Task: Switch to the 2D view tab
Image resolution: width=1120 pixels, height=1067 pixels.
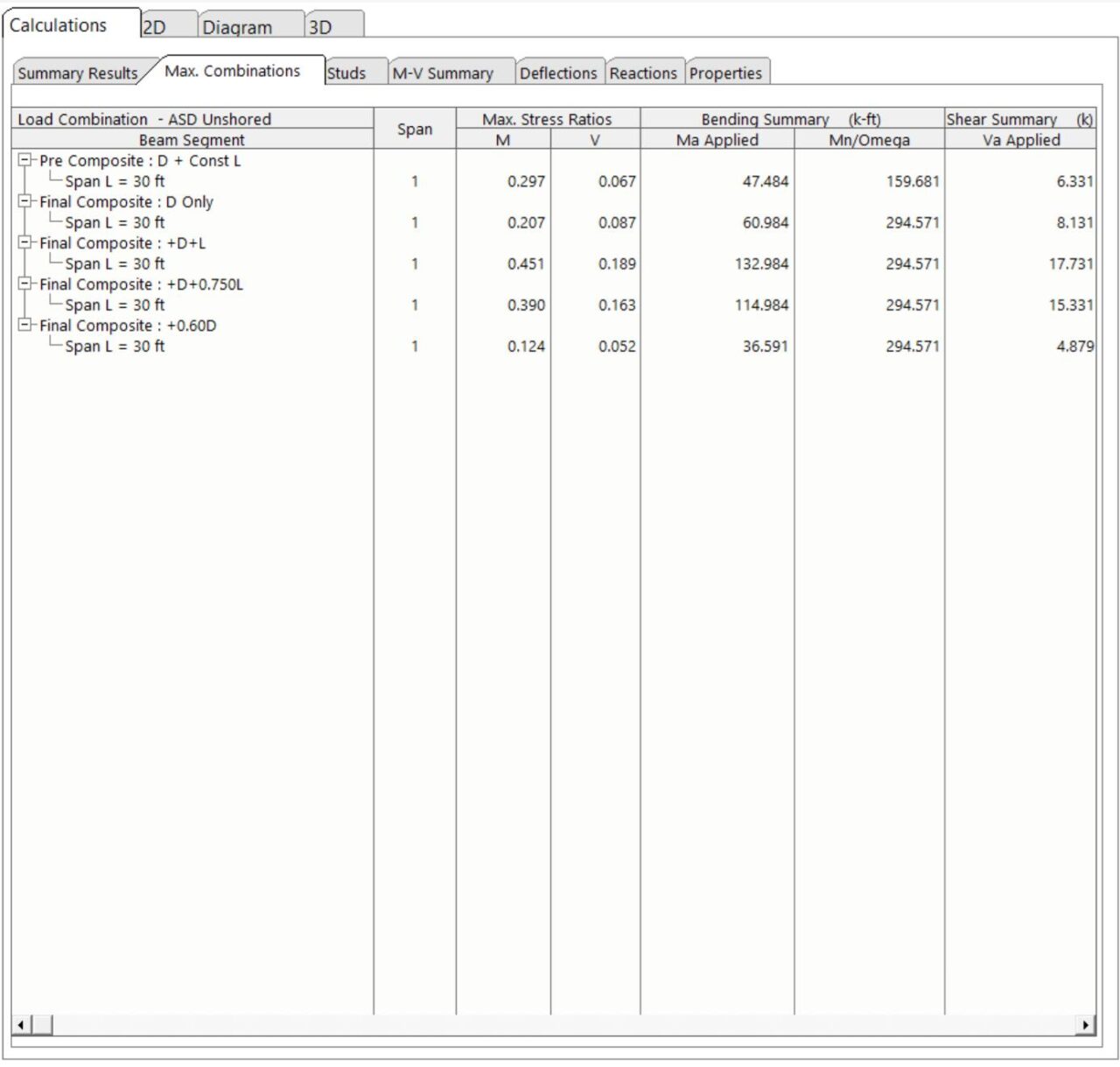Action: [x=156, y=27]
